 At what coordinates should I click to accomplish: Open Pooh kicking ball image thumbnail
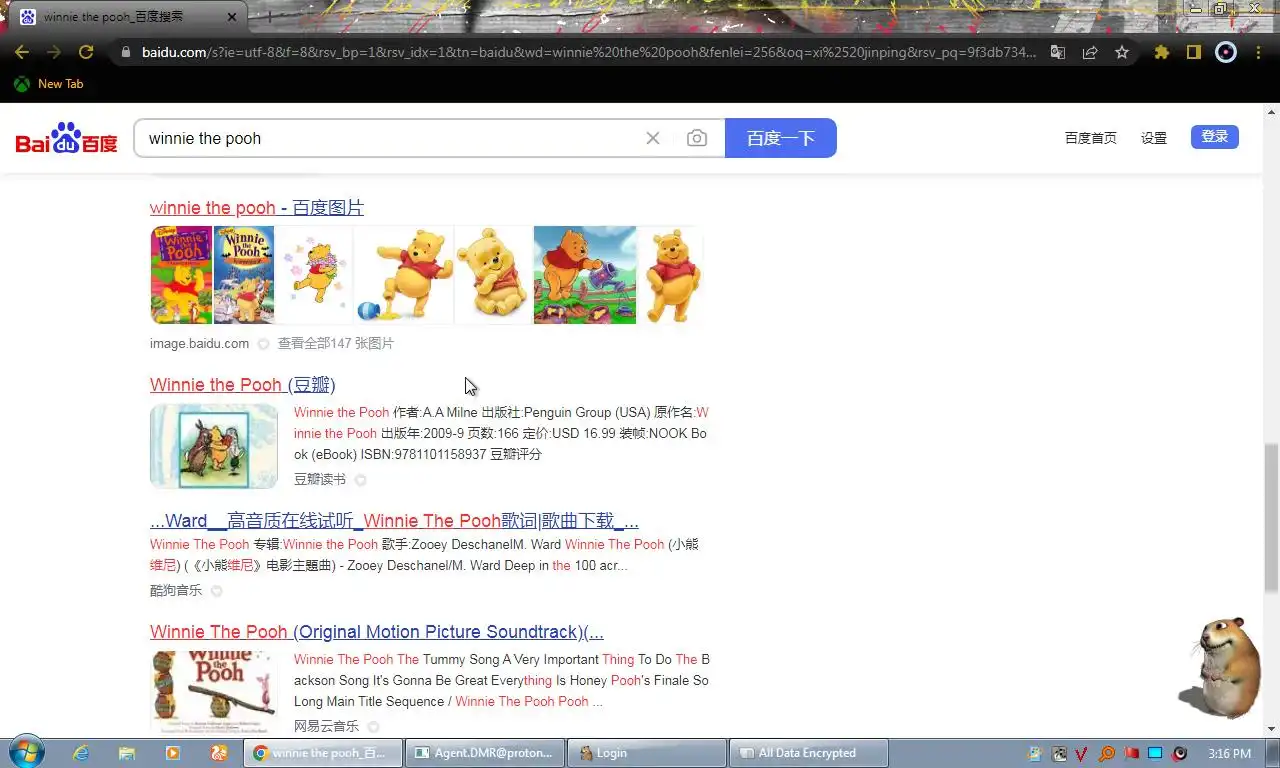404,275
